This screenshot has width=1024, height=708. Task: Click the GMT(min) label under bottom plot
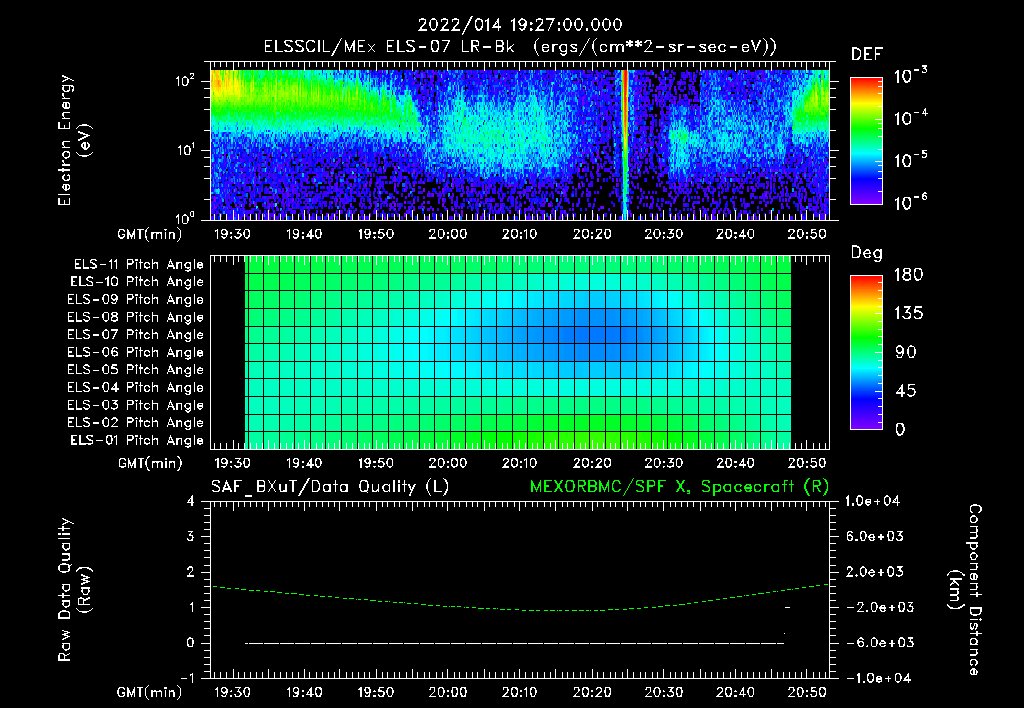click(150, 692)
